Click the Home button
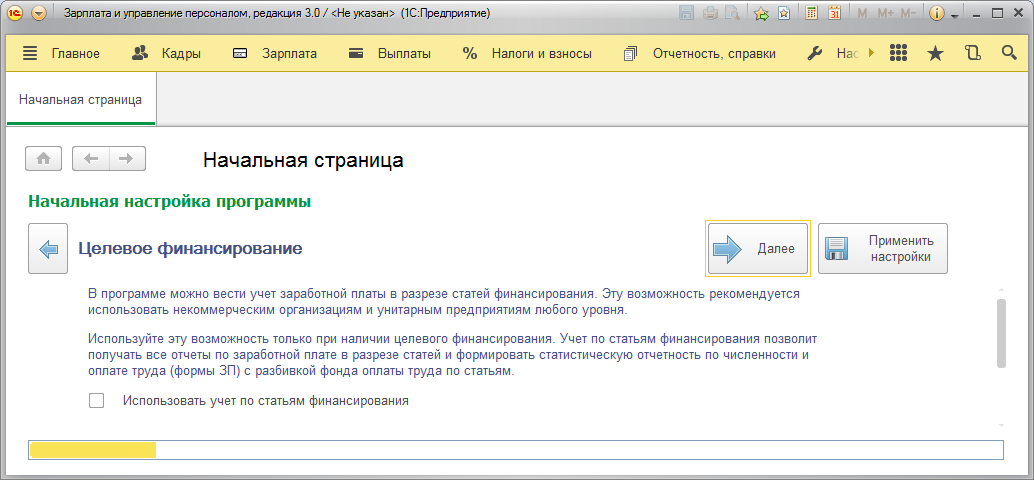The image size is (1034, 480). tap(44, 159)
